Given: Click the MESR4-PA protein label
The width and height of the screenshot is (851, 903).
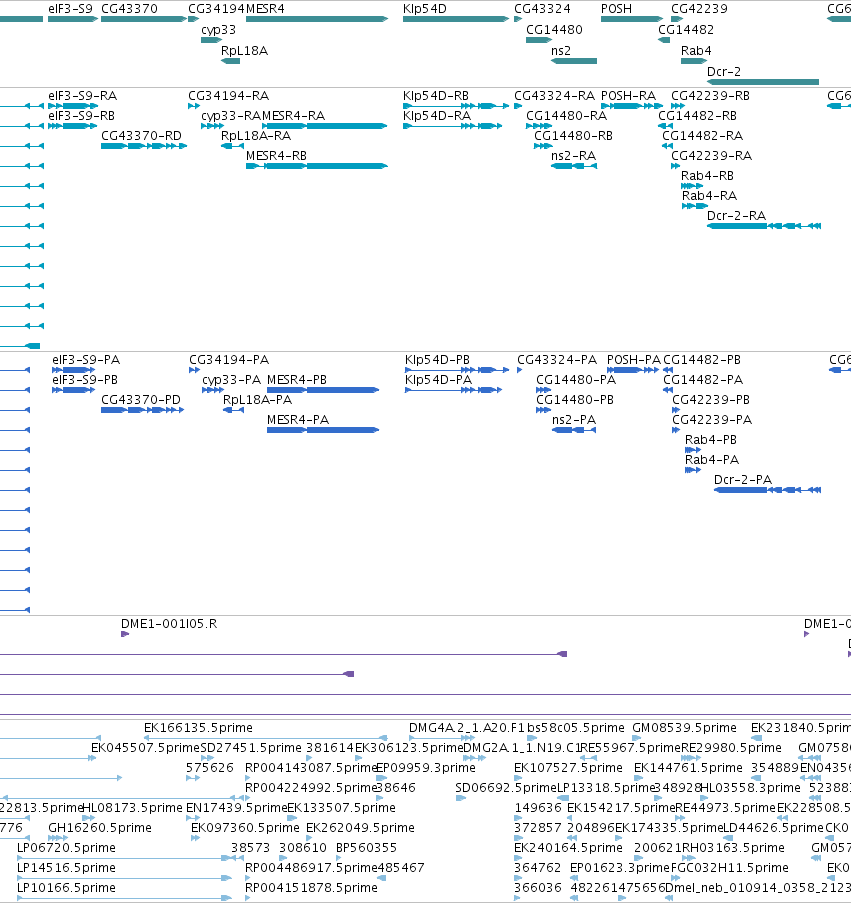Looking at the screenshot, I should 298,420.
